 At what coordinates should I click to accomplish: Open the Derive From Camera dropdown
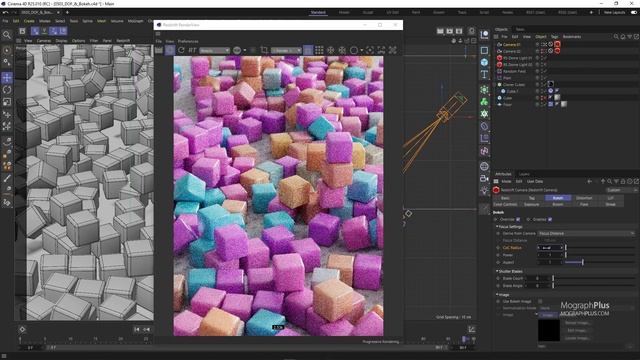586,233
